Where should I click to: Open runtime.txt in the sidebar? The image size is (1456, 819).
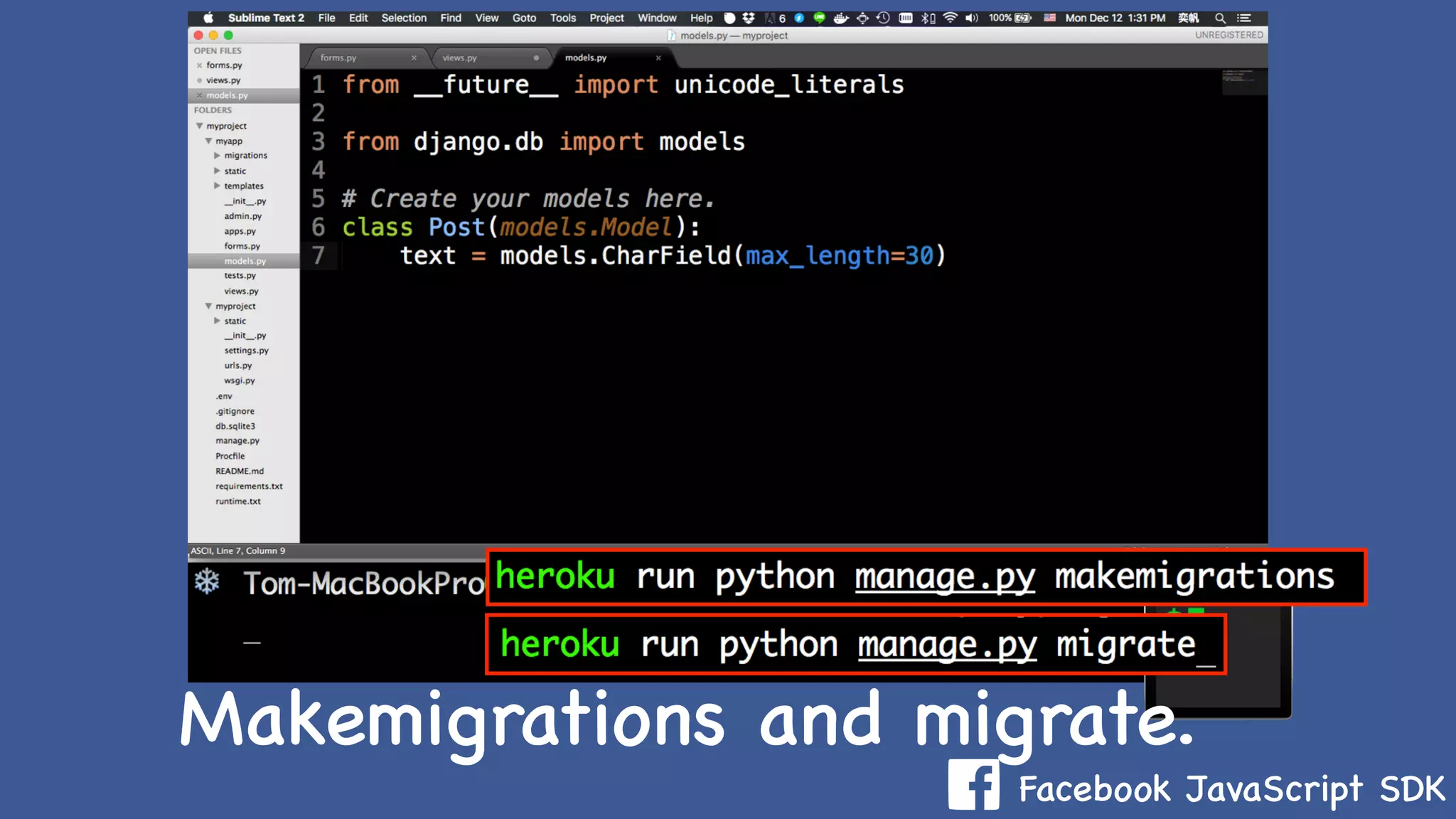pyautogui.click(x=238, y=501)
